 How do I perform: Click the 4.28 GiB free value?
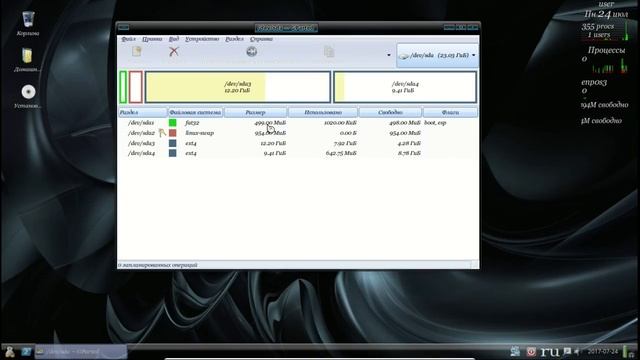pos(409,143)
